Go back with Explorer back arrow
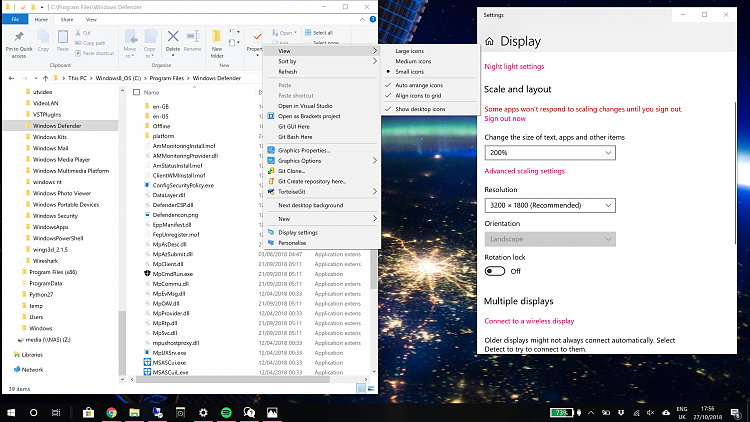The height and width of the screenshot is (422, 750). click(11, 78)
